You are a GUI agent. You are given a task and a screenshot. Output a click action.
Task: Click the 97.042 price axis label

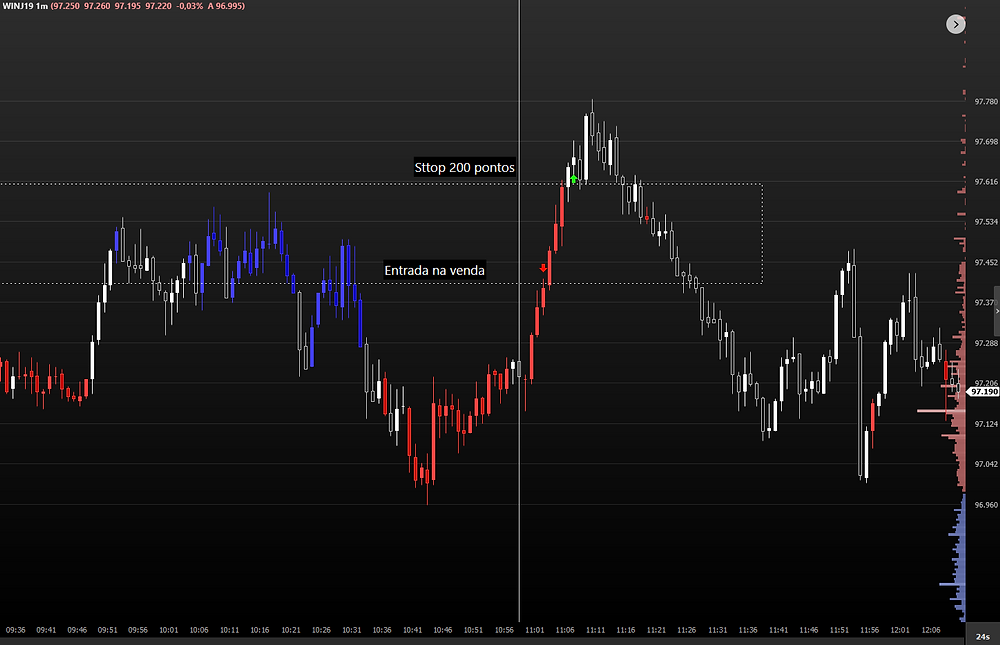[986, 464]
